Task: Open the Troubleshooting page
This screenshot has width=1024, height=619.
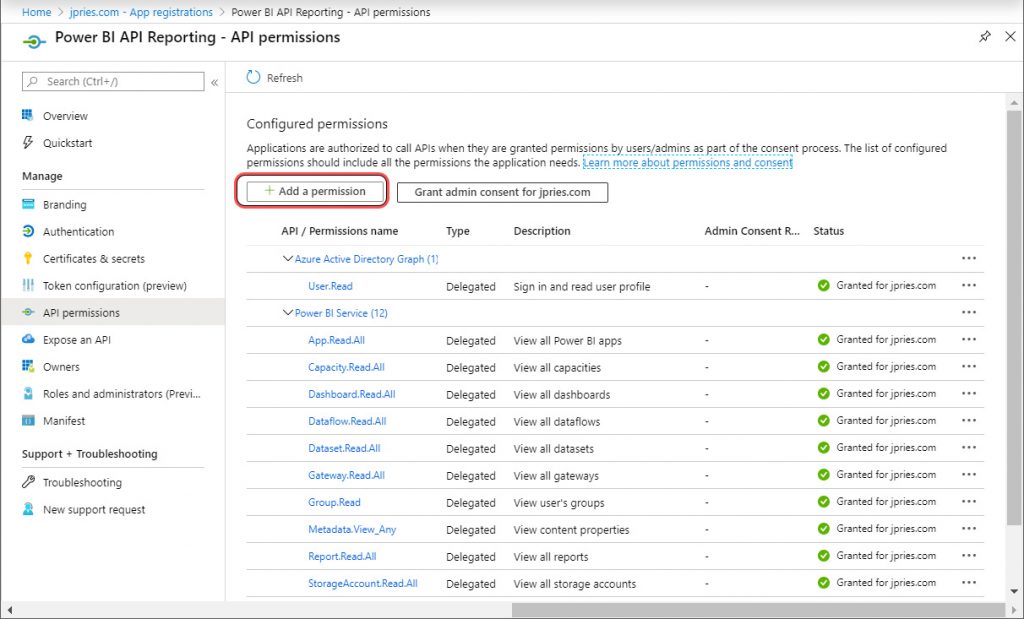Action: click(82, 483)
